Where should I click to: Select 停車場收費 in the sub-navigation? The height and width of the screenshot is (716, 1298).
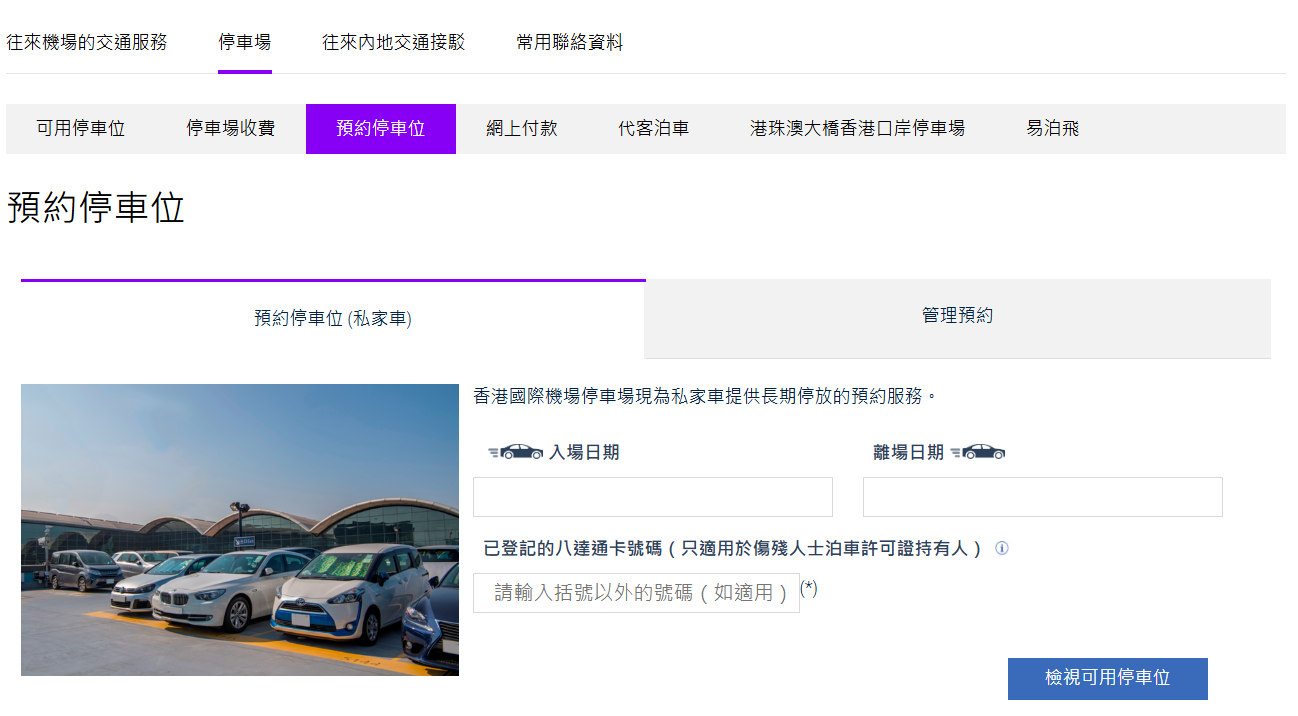tap(228, 128)
